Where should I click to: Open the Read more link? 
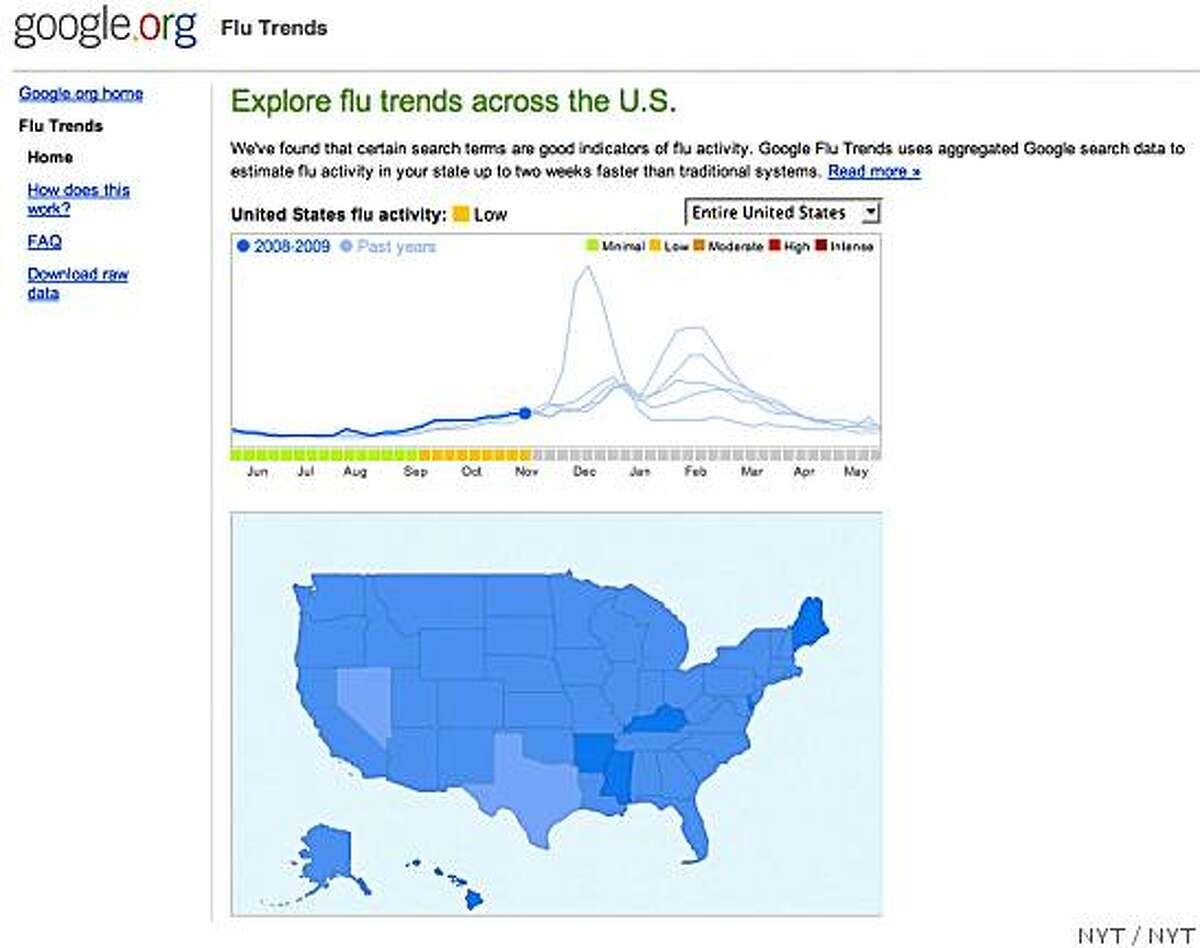click(x=874, y=171)
